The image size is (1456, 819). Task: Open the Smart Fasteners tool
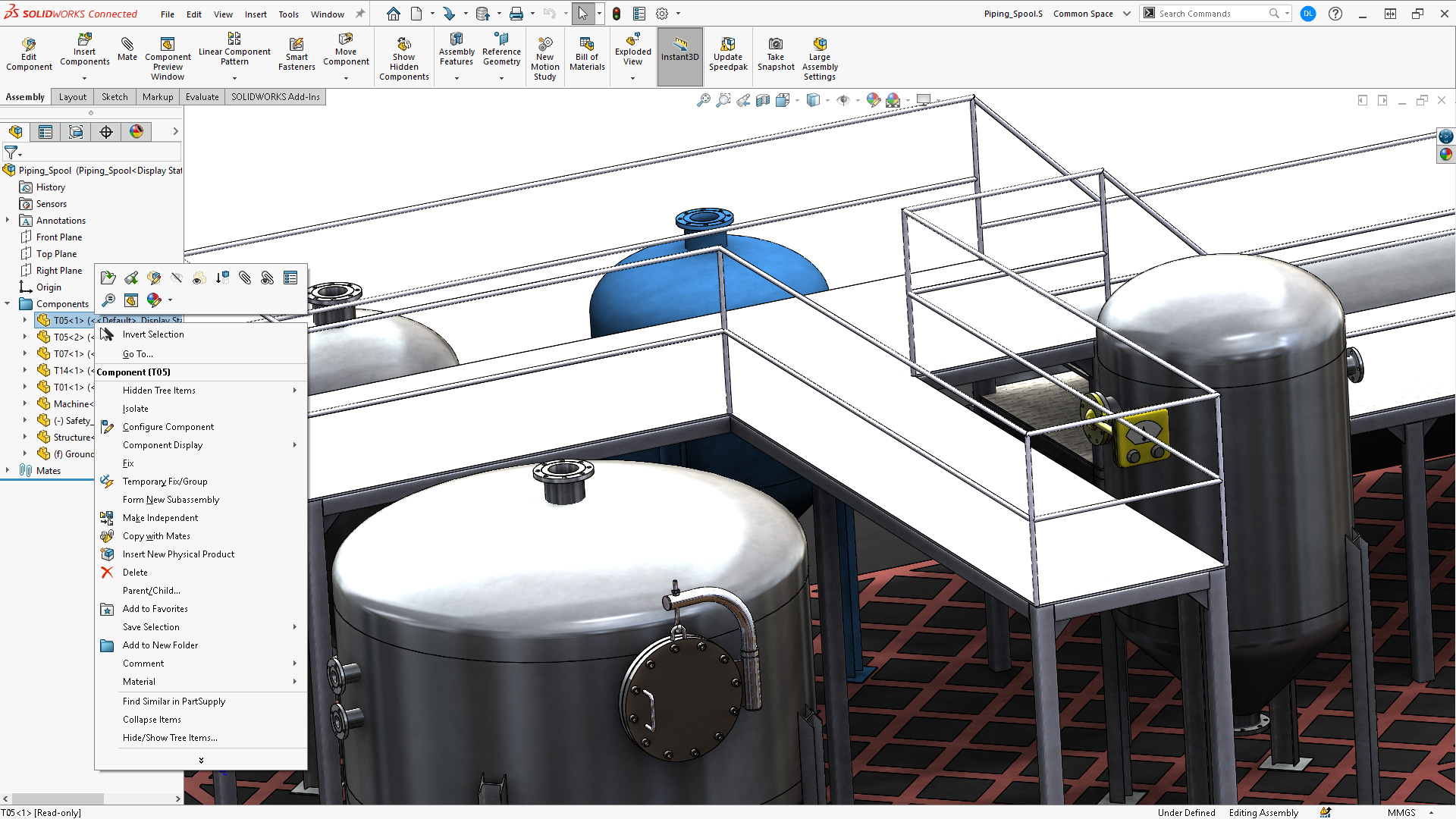tap(297, 51)
